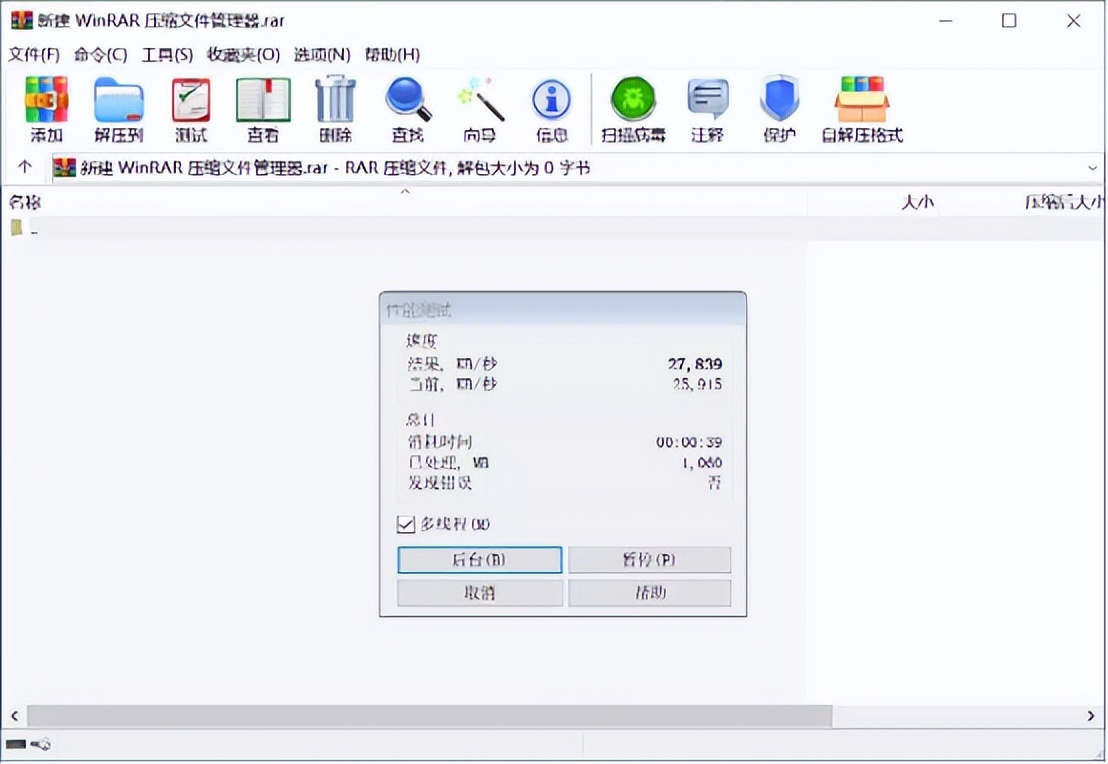The image size is (1108, 764).
Task: Cancel the benchmark with 取消 button
Action: [x=480, y=592]
